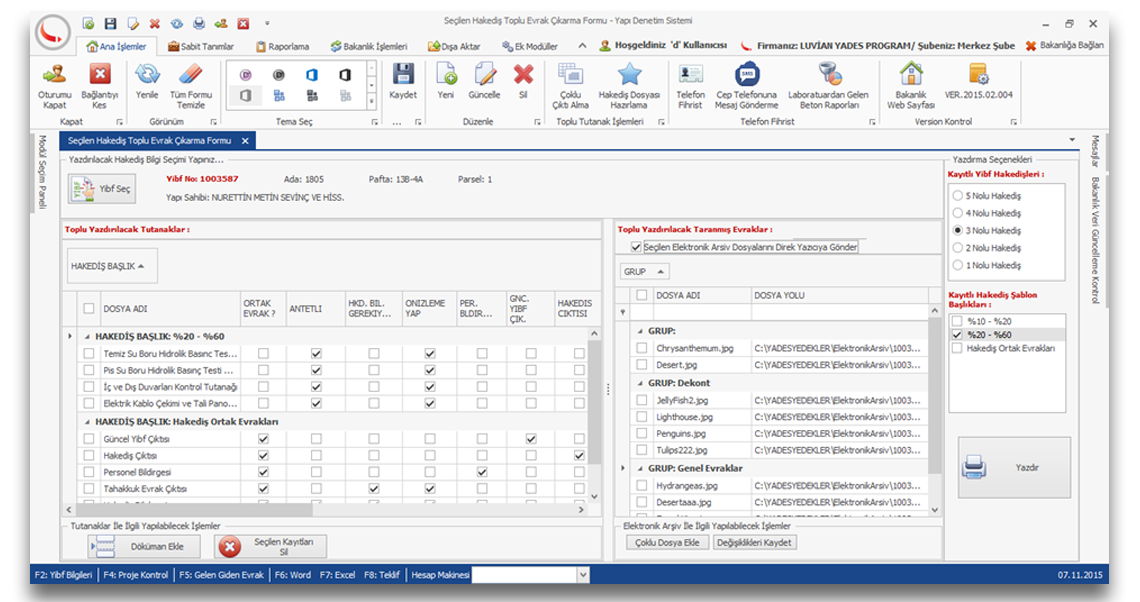Image resolution: width=1140 pixels, height=602 pixels.
Task: Click the Kaydet floppy disk icon
Action: click(403, 75)
